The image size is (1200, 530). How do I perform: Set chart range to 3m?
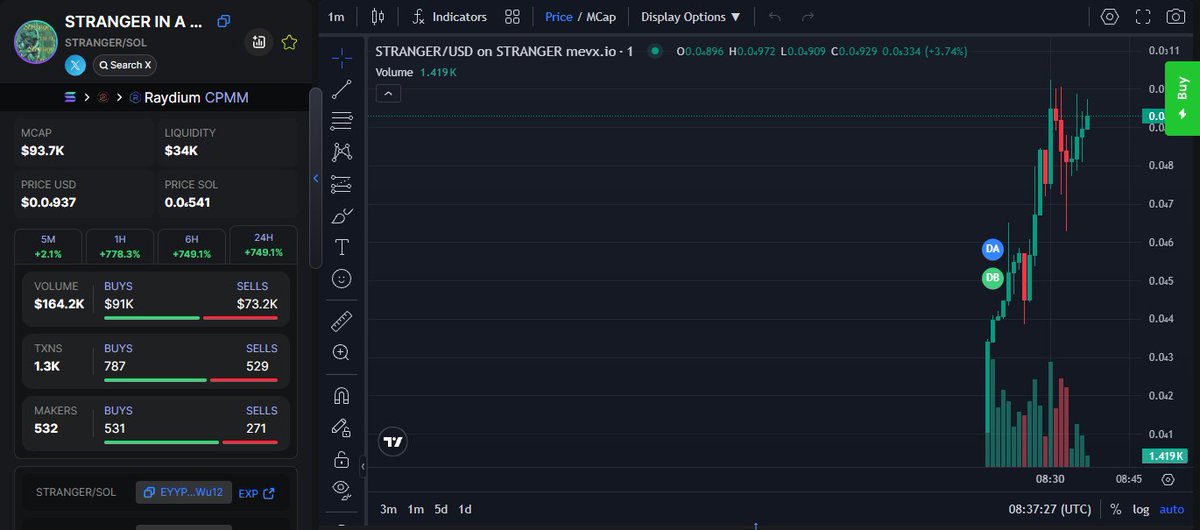click(x=388, y=509)
